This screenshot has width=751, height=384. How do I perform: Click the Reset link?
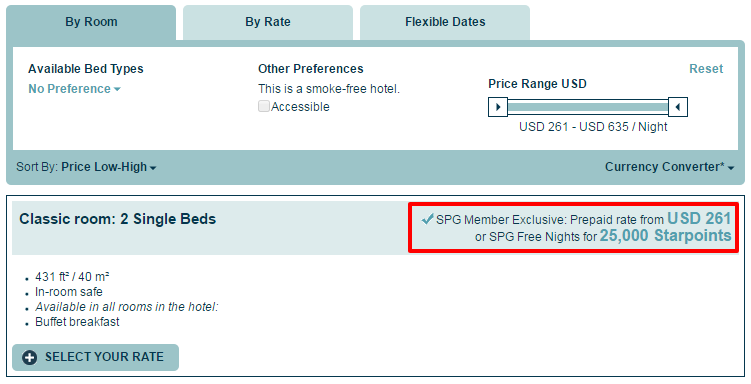(706, 69)
